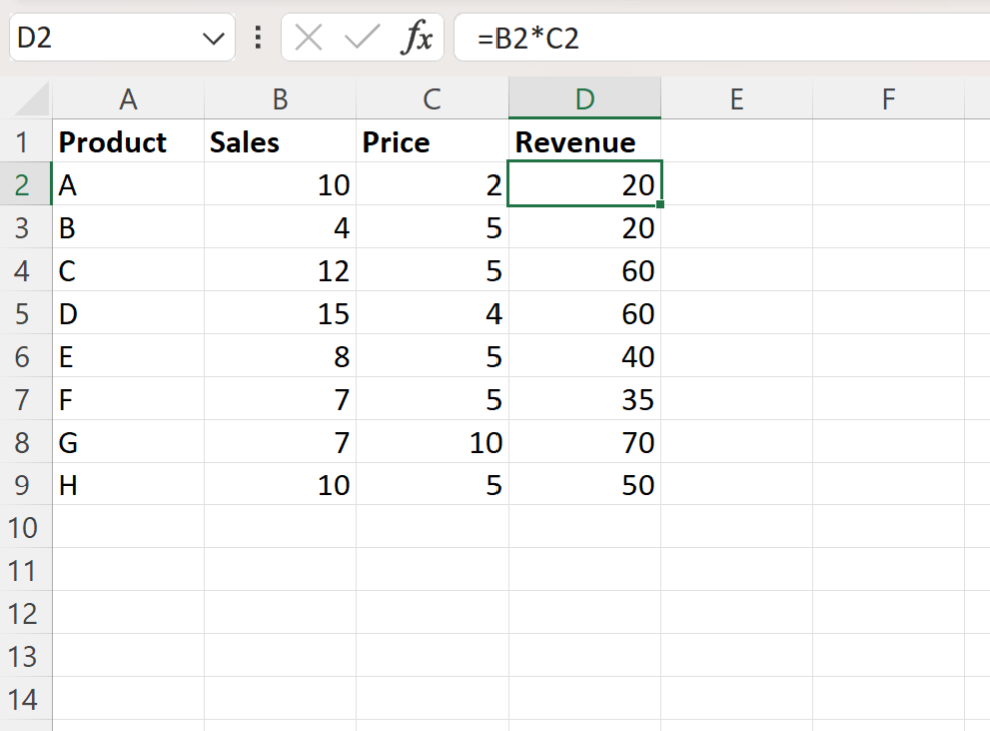The width and height of the screenshot is (990, 731).
Task: Click the three-dot more commands icon
Action: pos(257,37)
